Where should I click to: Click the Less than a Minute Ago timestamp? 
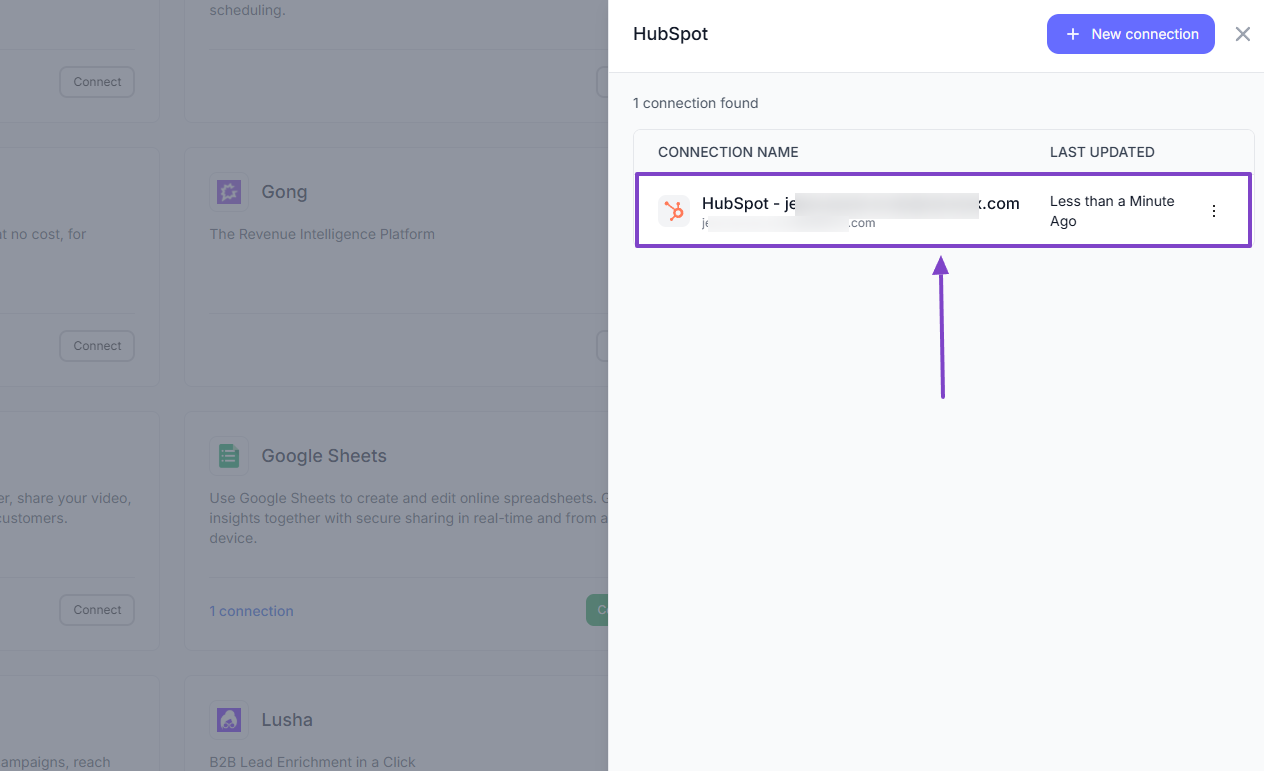click(1112, 211)
